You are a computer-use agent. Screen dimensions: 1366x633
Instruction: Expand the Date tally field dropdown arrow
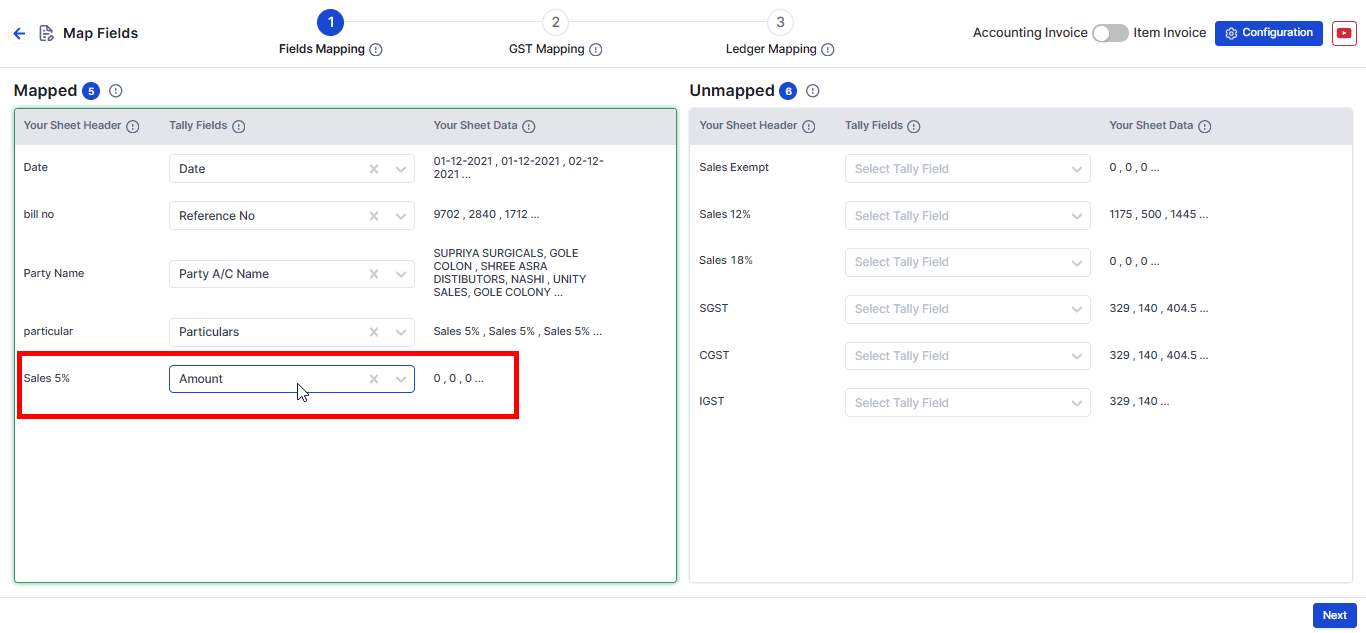pyautogui.click(x=401, y=169)
